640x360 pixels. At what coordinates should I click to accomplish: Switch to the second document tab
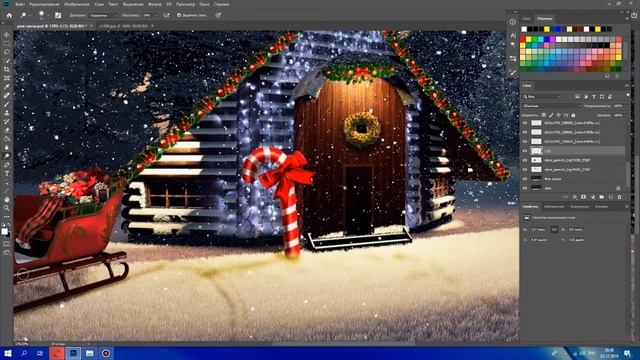(124, 26)
